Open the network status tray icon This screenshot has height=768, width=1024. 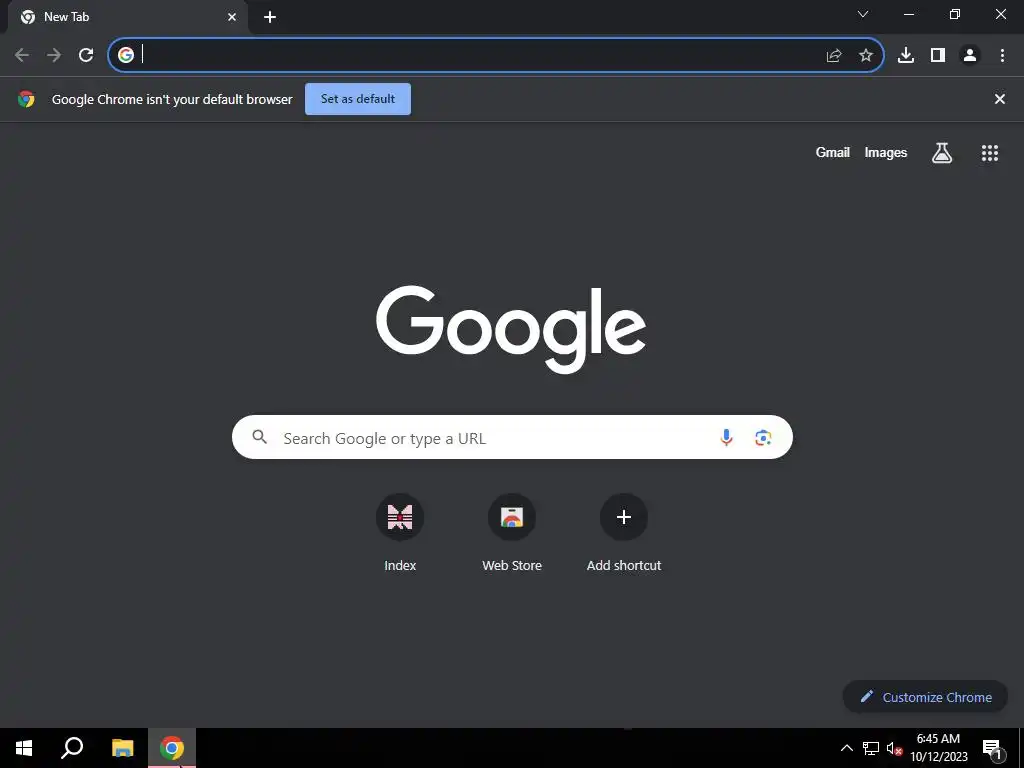(871, 748)
